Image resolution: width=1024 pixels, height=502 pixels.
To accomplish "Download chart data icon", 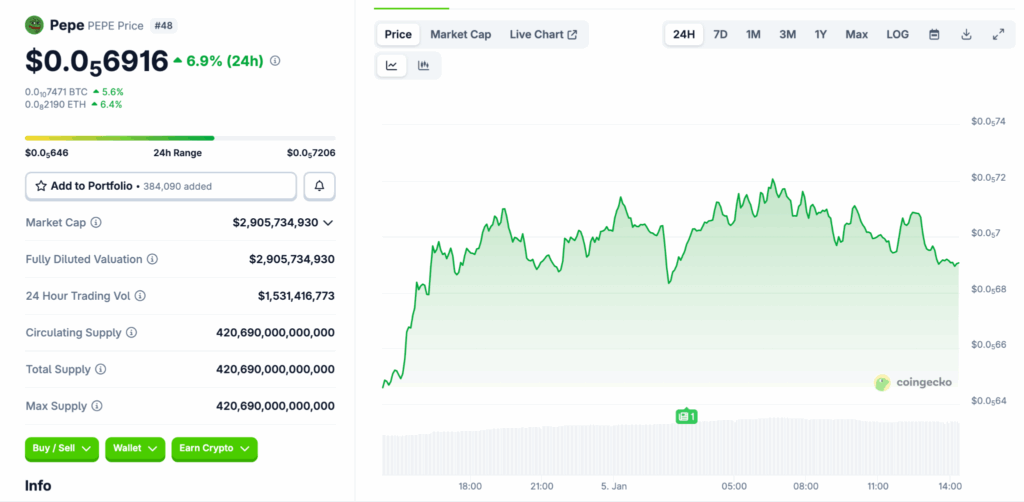I will tap(966, 34).
